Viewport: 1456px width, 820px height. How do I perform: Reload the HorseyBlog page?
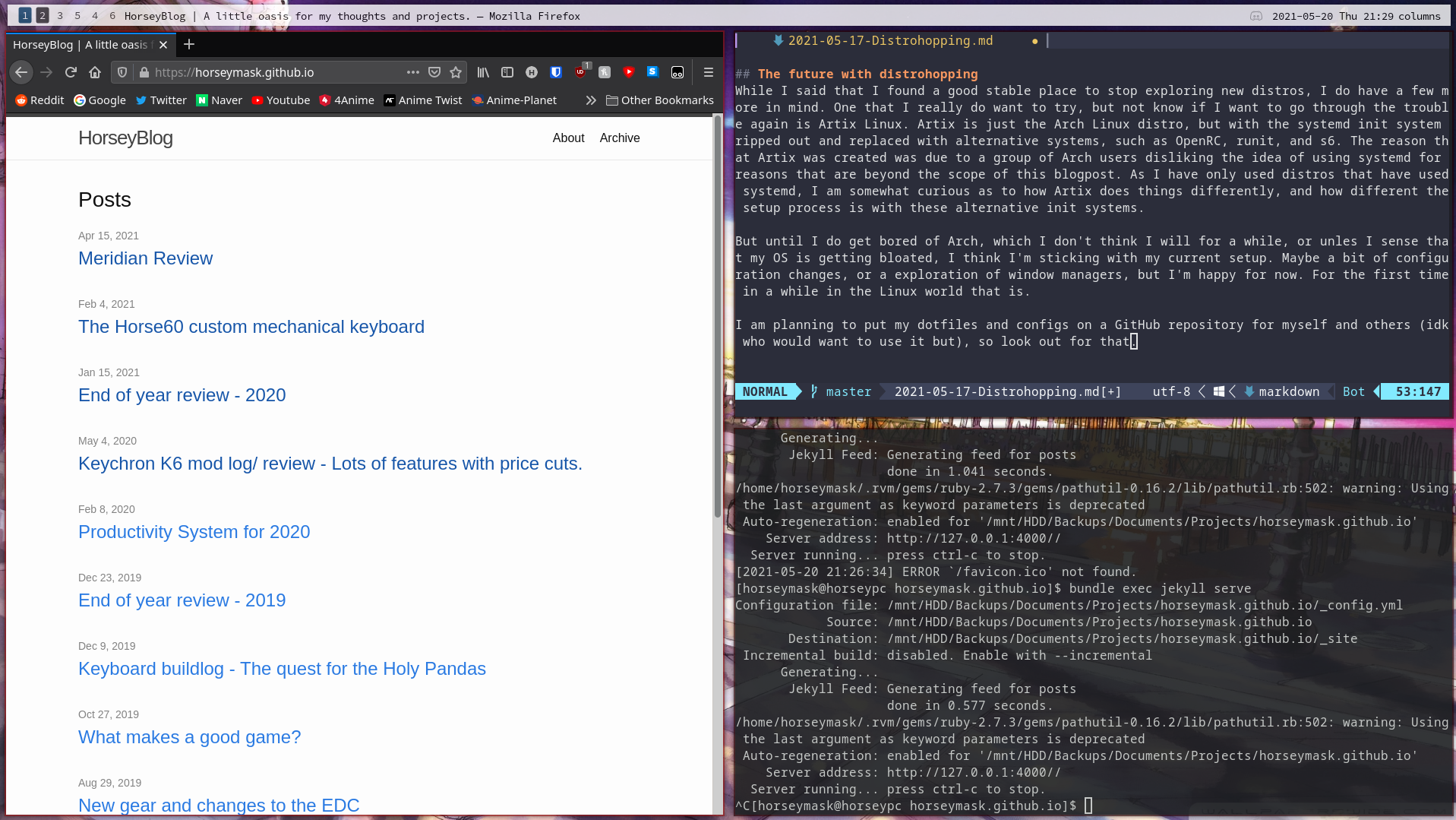[x=71, y=72]
